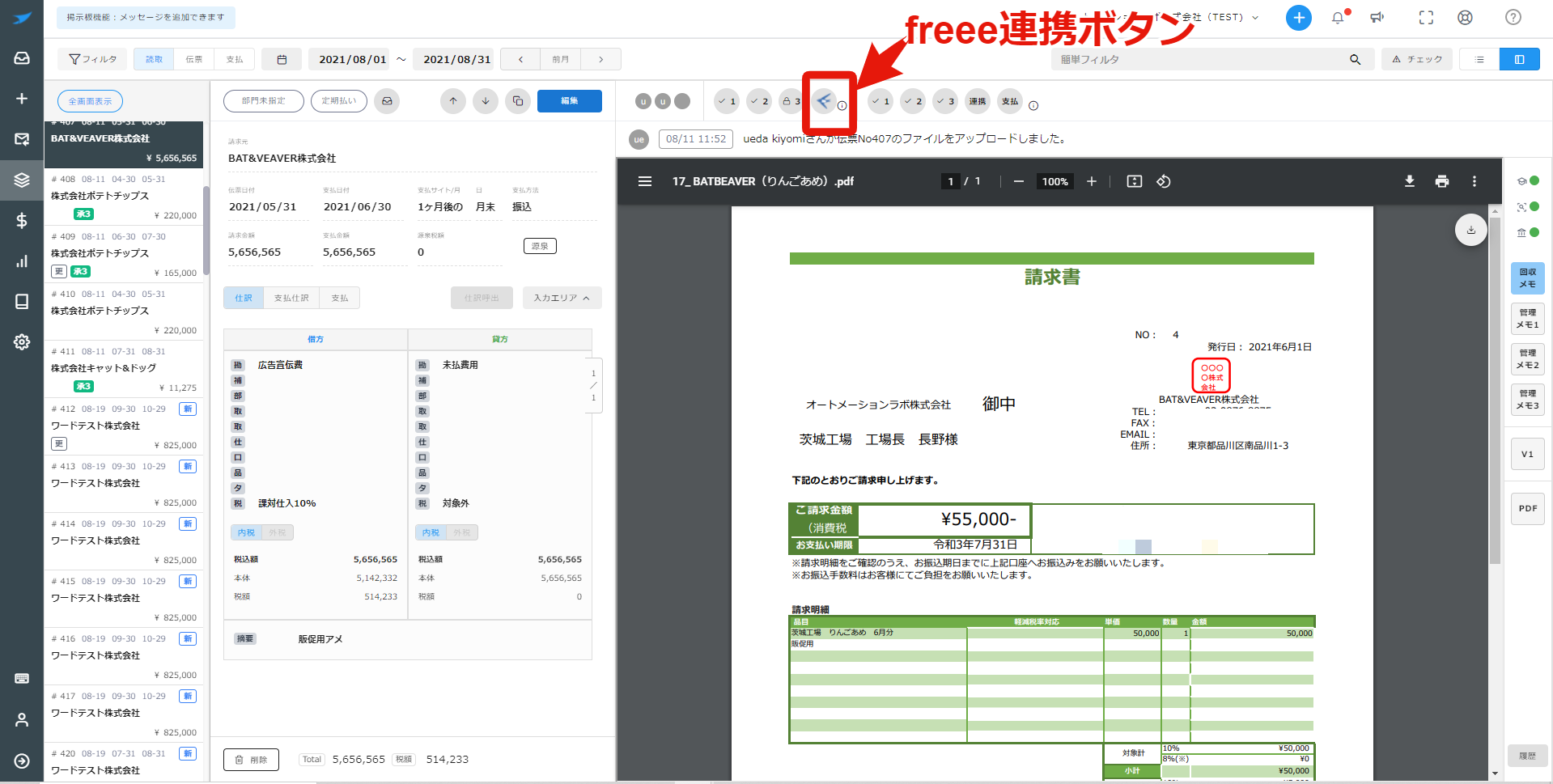Image resolution: width=1553 pixels, height=784 pixels.
Task: Click the 簡単フィルタ search input
Action: 1201,59
